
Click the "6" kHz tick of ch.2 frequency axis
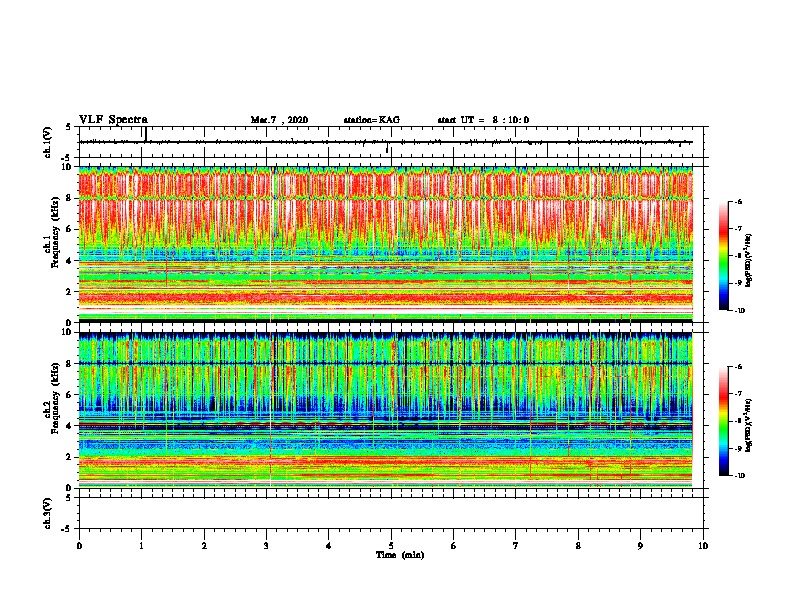pyautogui.click(x=70, y=395)
